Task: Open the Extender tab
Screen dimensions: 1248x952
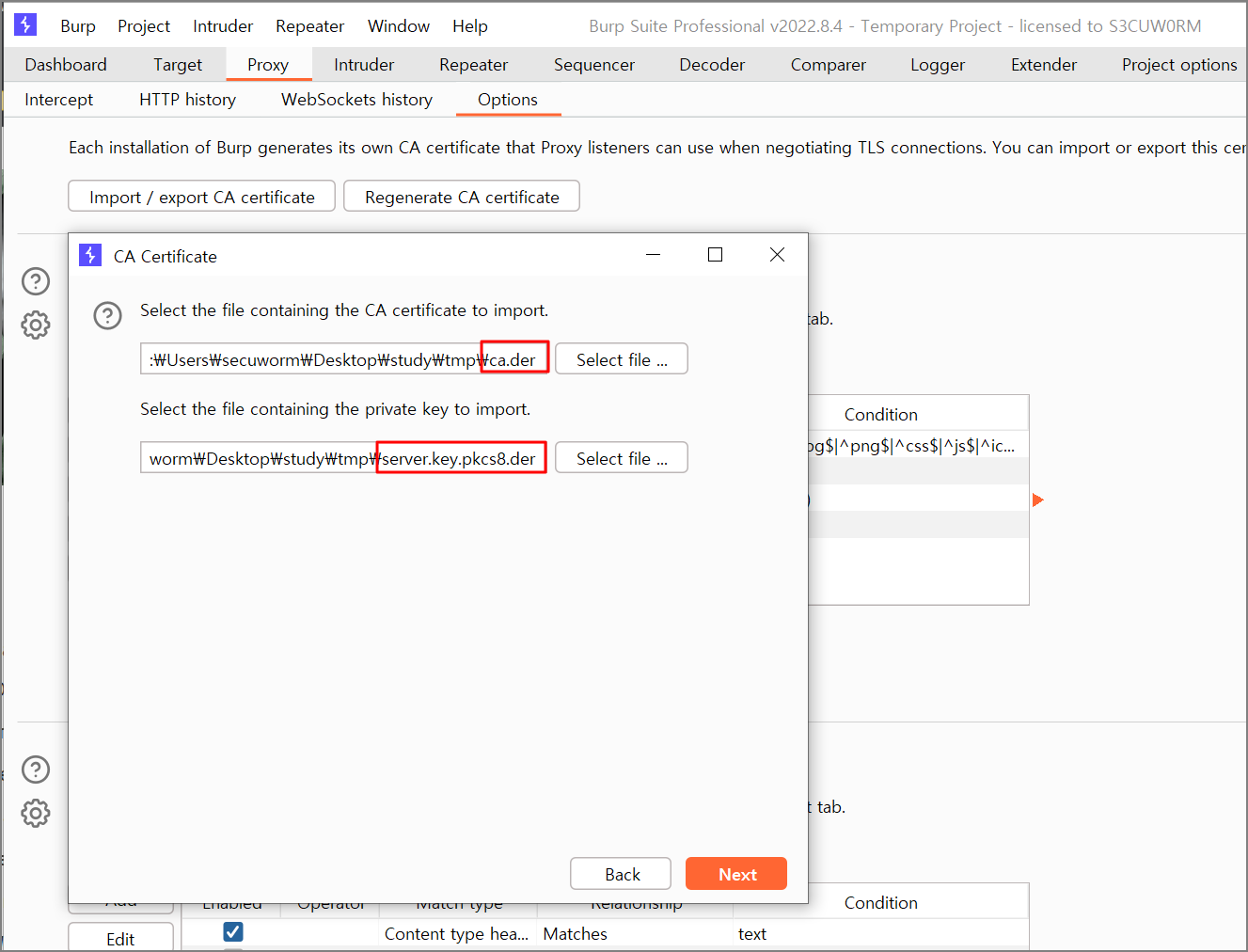Action: 1044,65
